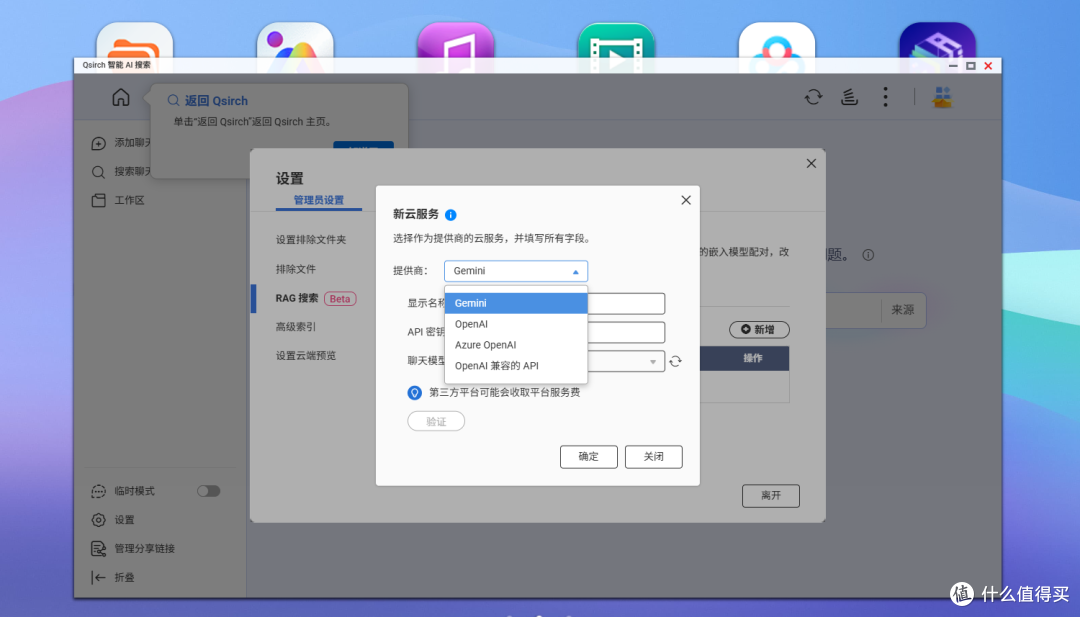The width and height of the screenshot is (1080, 617).
Task: Select OpenAI from provider list
Action: [x=516, y=324]
